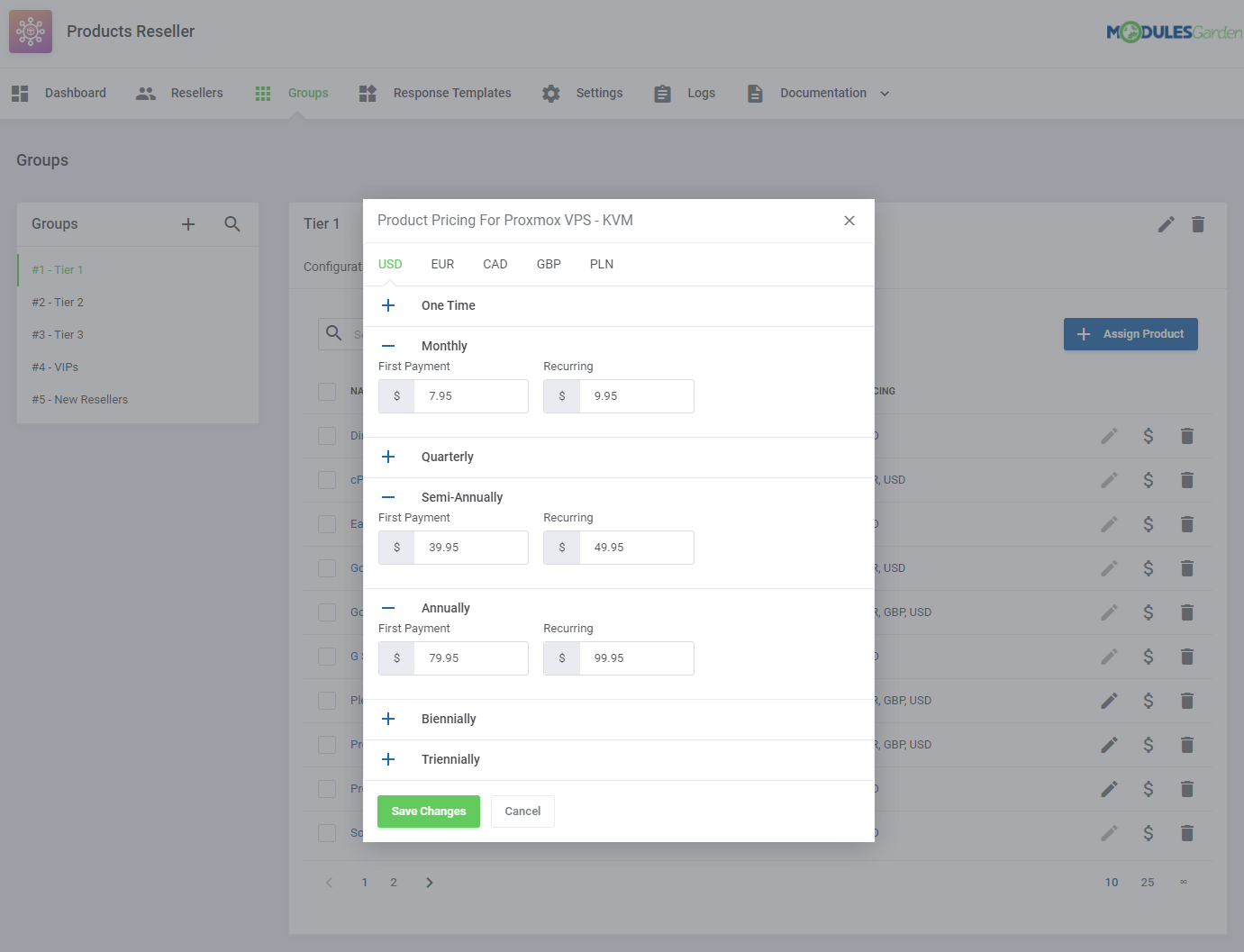The height and width of the screenshot is (952, 1244).
Task: Expand the Documentation dropdown menu
Action: pyautogui.click(x=885, y=94)
